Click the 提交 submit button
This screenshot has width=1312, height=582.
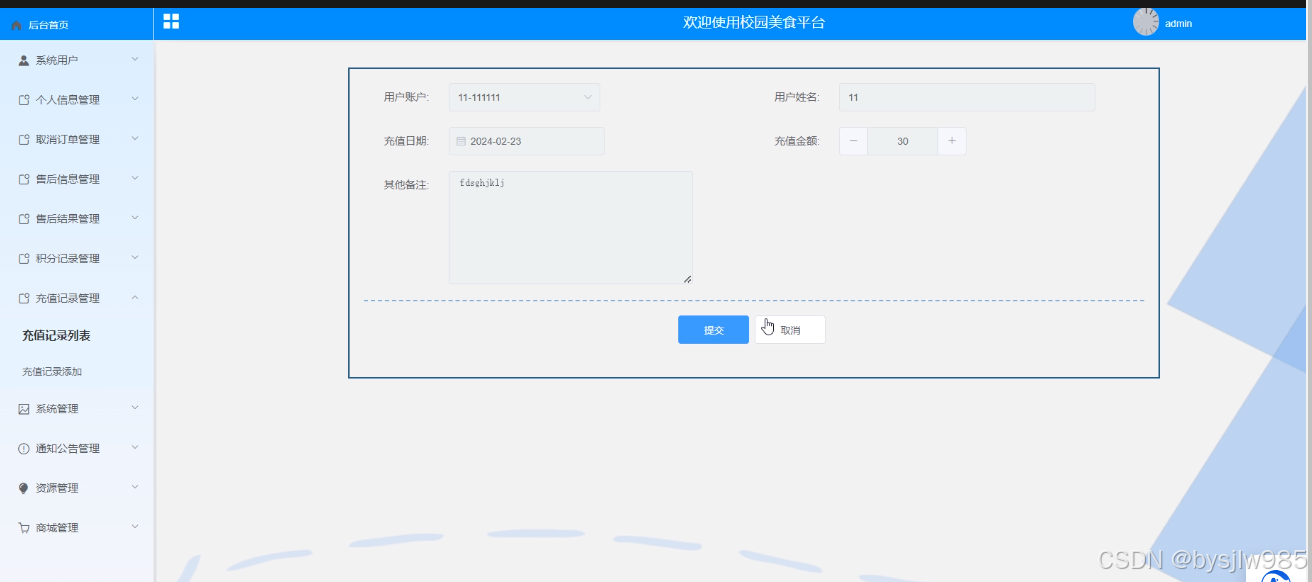713,330
